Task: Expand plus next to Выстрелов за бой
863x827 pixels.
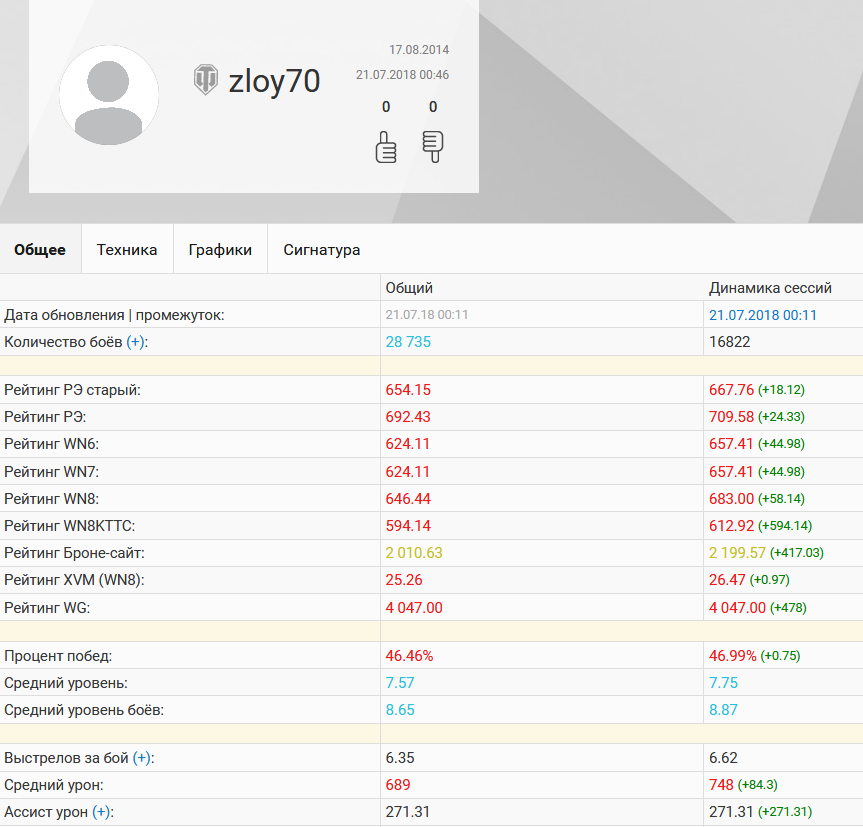Action: [142, 758]
